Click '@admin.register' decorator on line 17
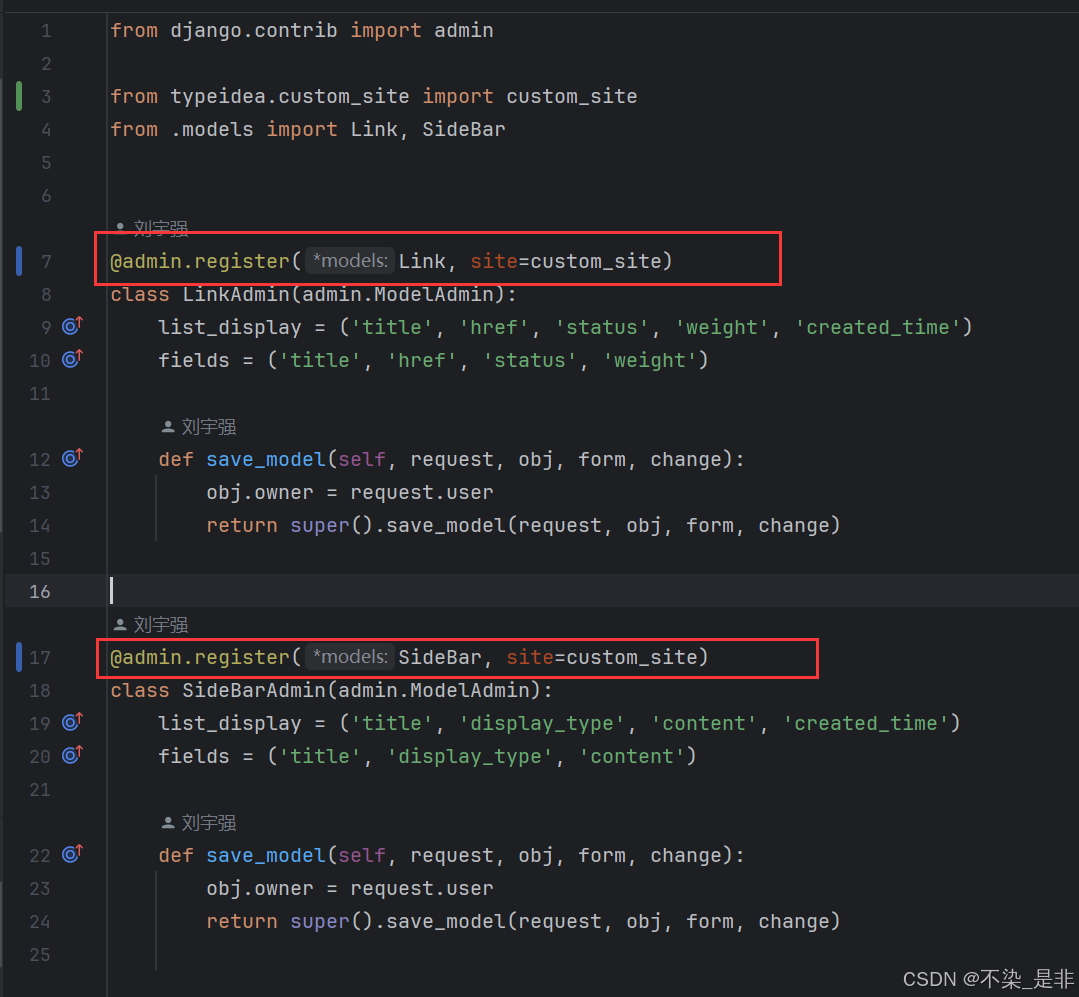This screenshot has width=1079, height=997. coord(200,658)
